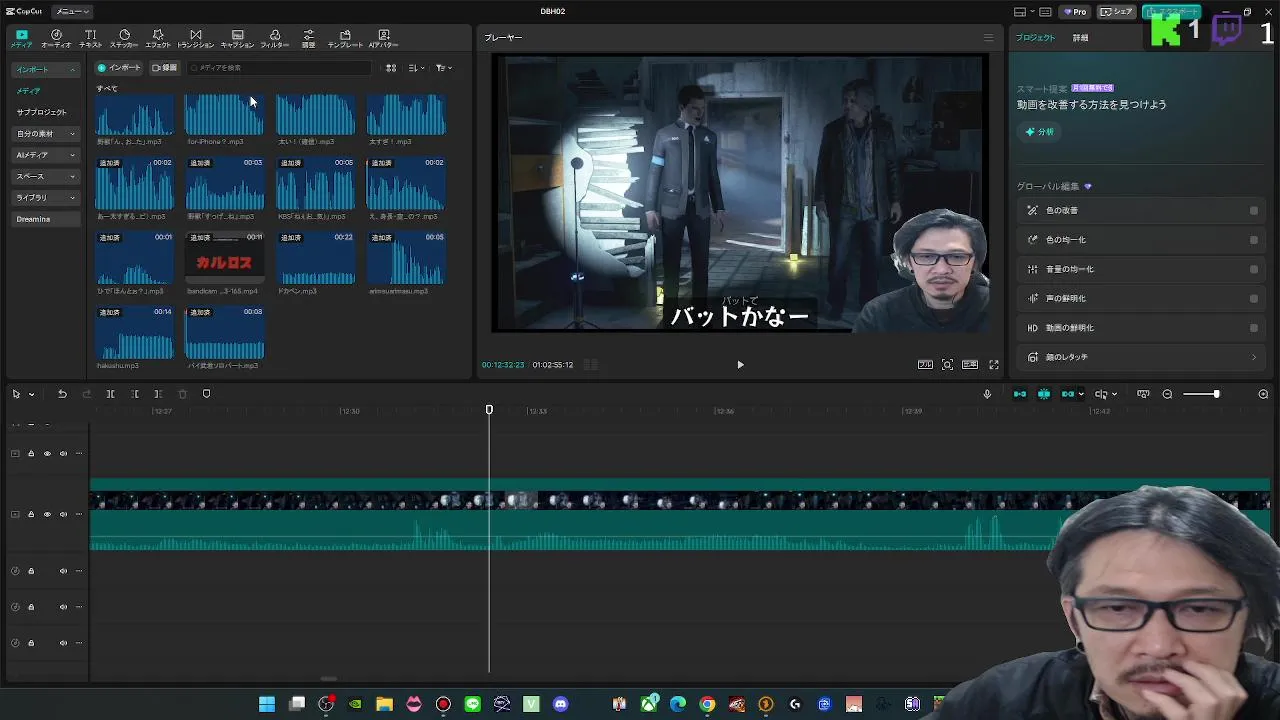Toggle timeline main-track magnet snapping
This screenshot has width=1280, height=720.
1019,394
